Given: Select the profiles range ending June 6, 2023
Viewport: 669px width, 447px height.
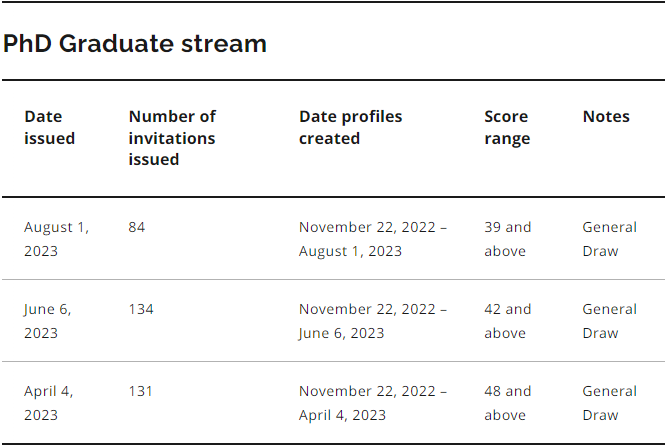Looking at the screenshot, I should [373, 321].
